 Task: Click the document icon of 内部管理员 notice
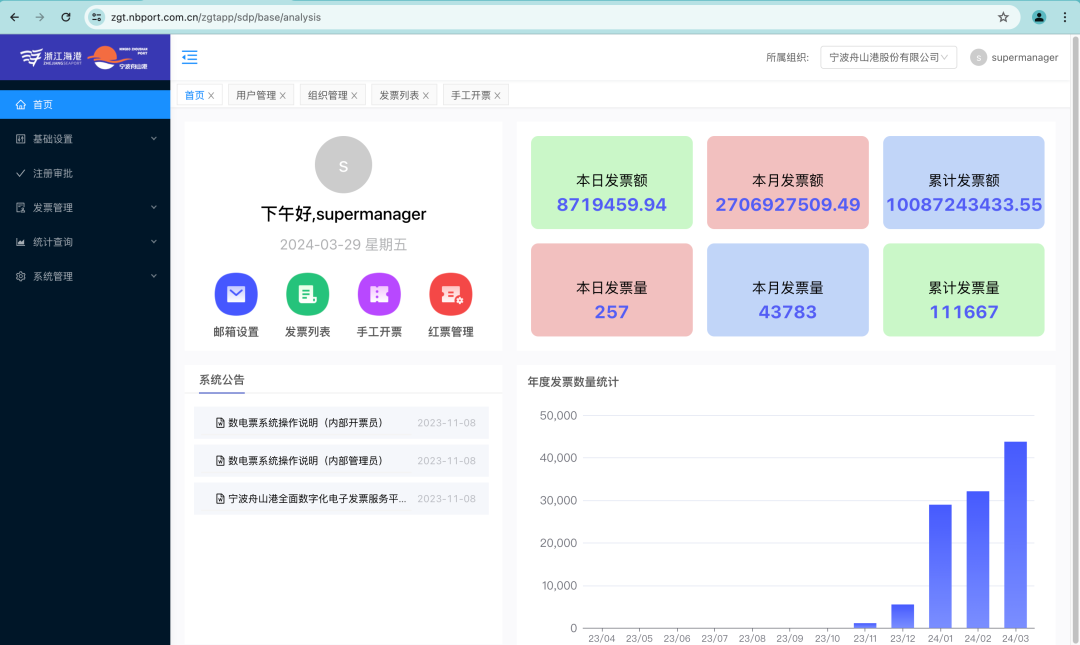220,461
